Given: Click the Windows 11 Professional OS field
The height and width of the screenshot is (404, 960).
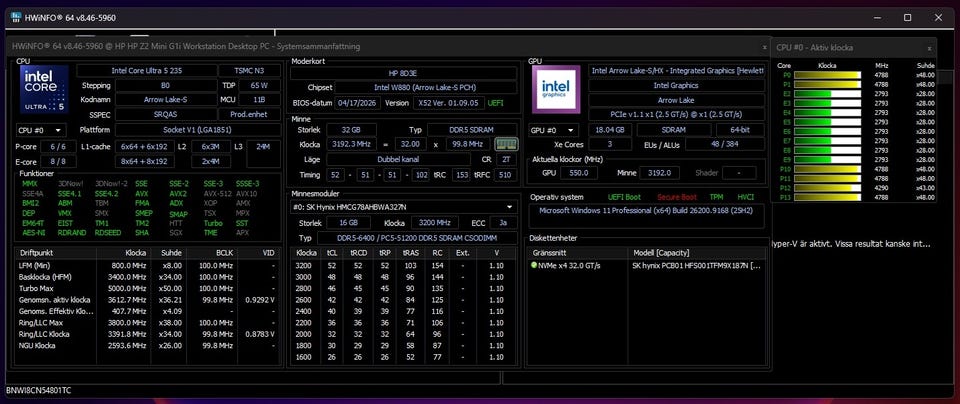Looking at the screenshot, I should click(647, 210).
